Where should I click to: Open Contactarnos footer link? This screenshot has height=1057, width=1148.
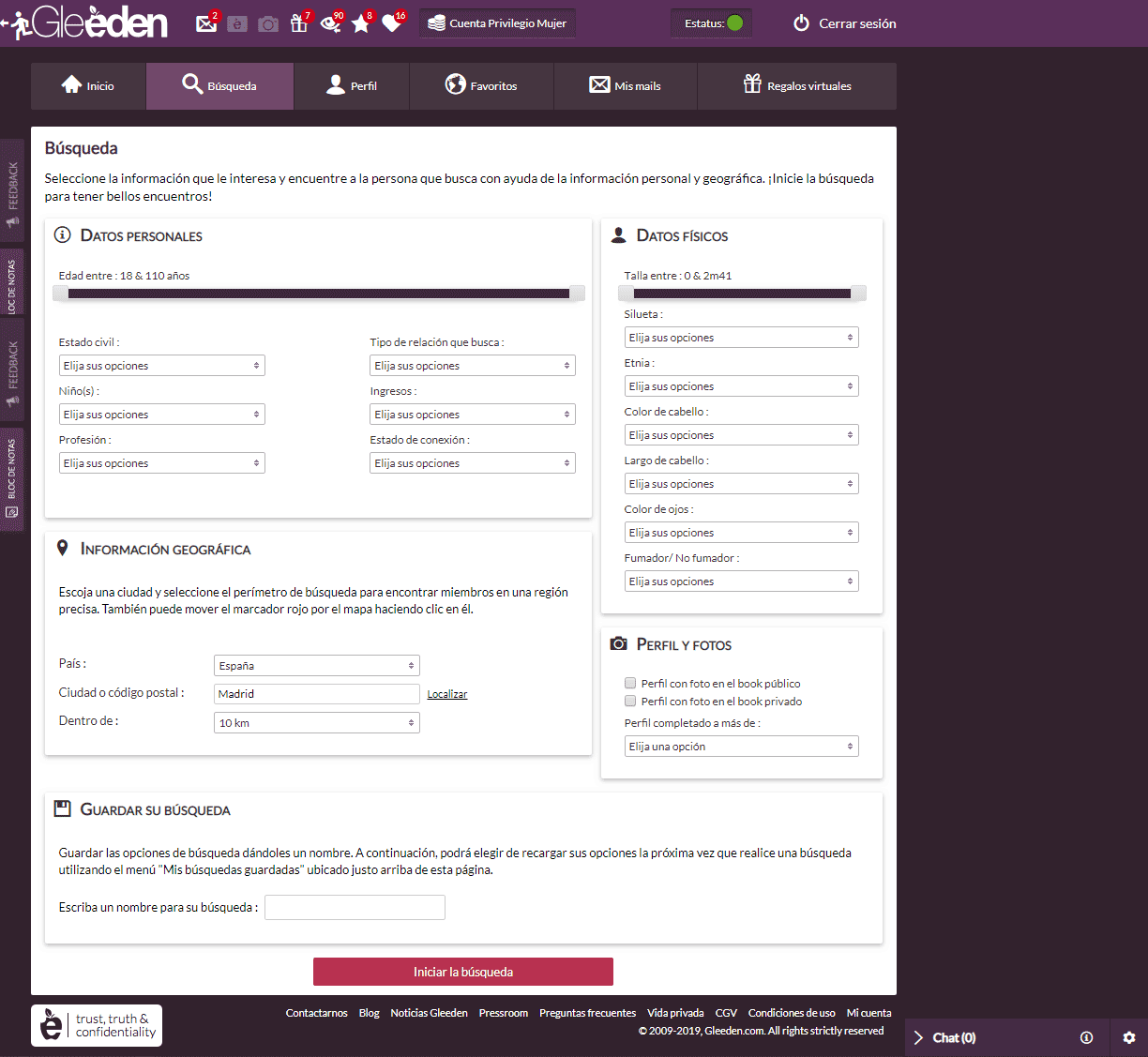click(317, 1013)
